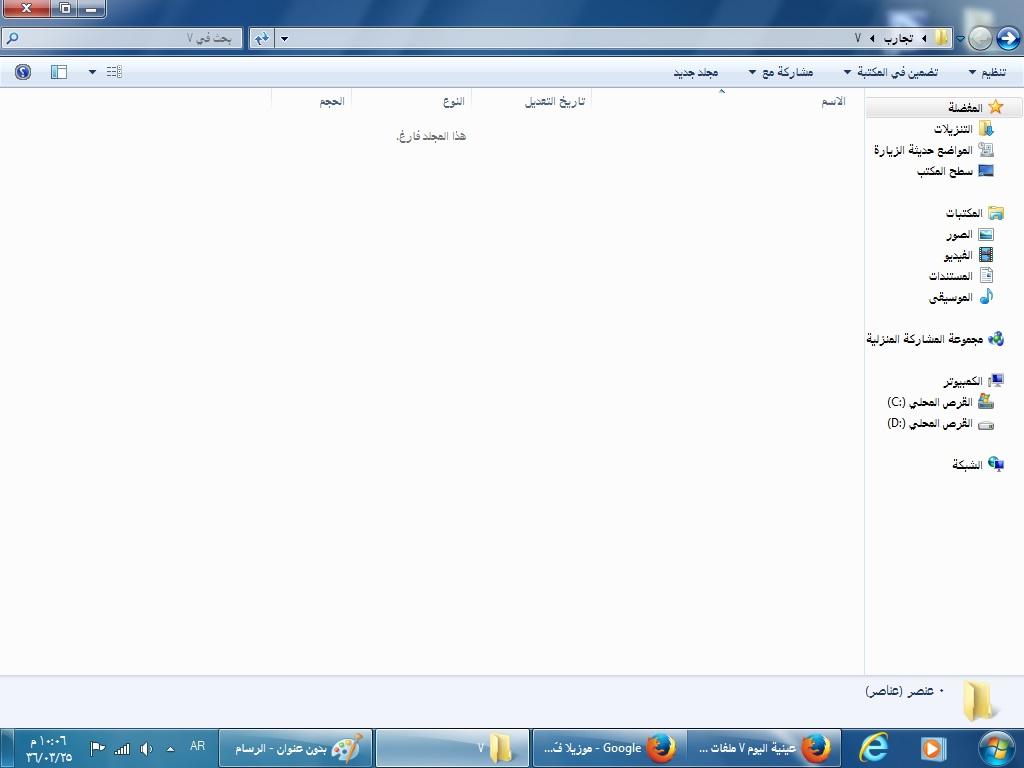This screenshot has height=768, width=1024.
Task: Click the change view icon
Action: pyautogui.click(x=114, y=72)
